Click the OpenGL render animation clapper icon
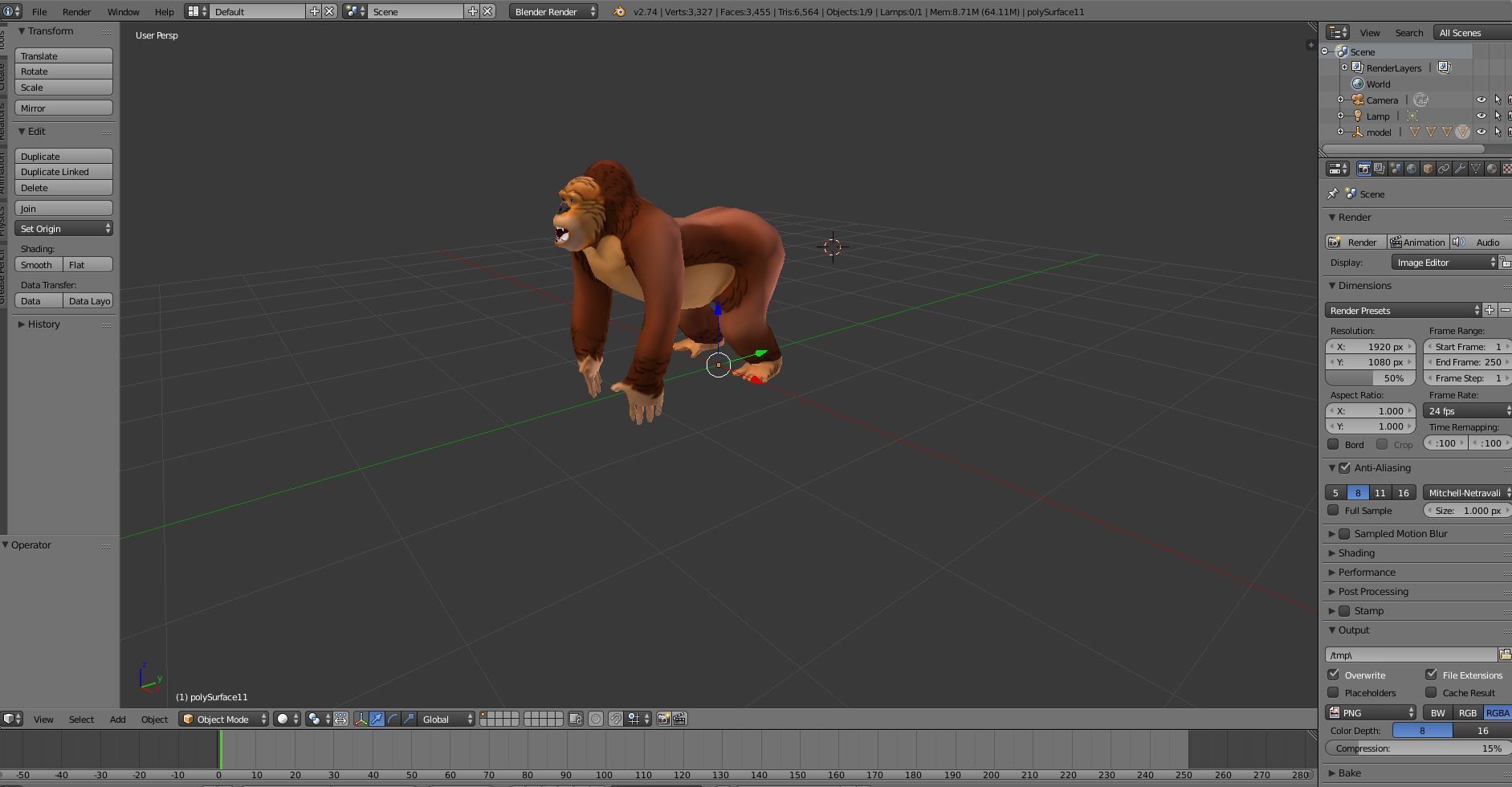This screenshot has width=1512, height=787. [679, 719]
